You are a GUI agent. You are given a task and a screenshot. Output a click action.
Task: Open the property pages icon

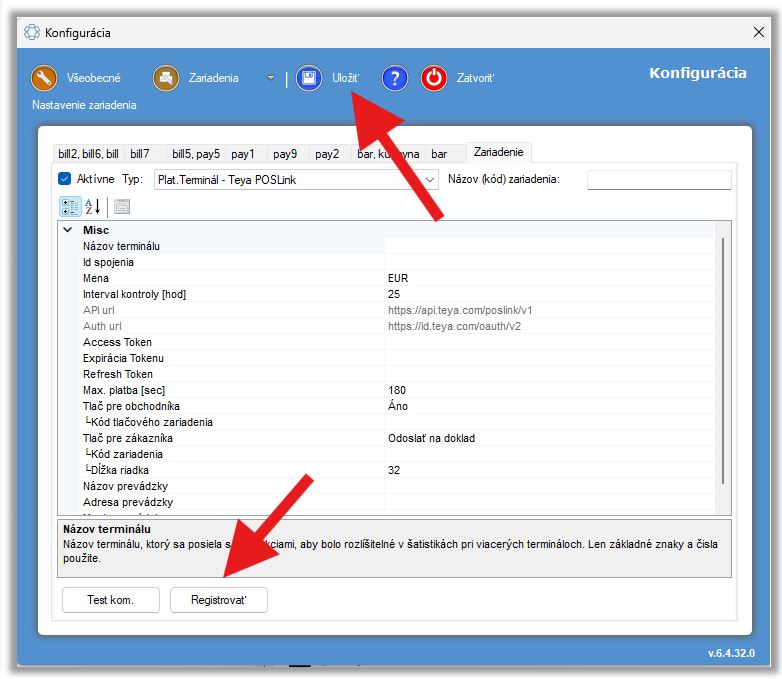tap(122, 207)
